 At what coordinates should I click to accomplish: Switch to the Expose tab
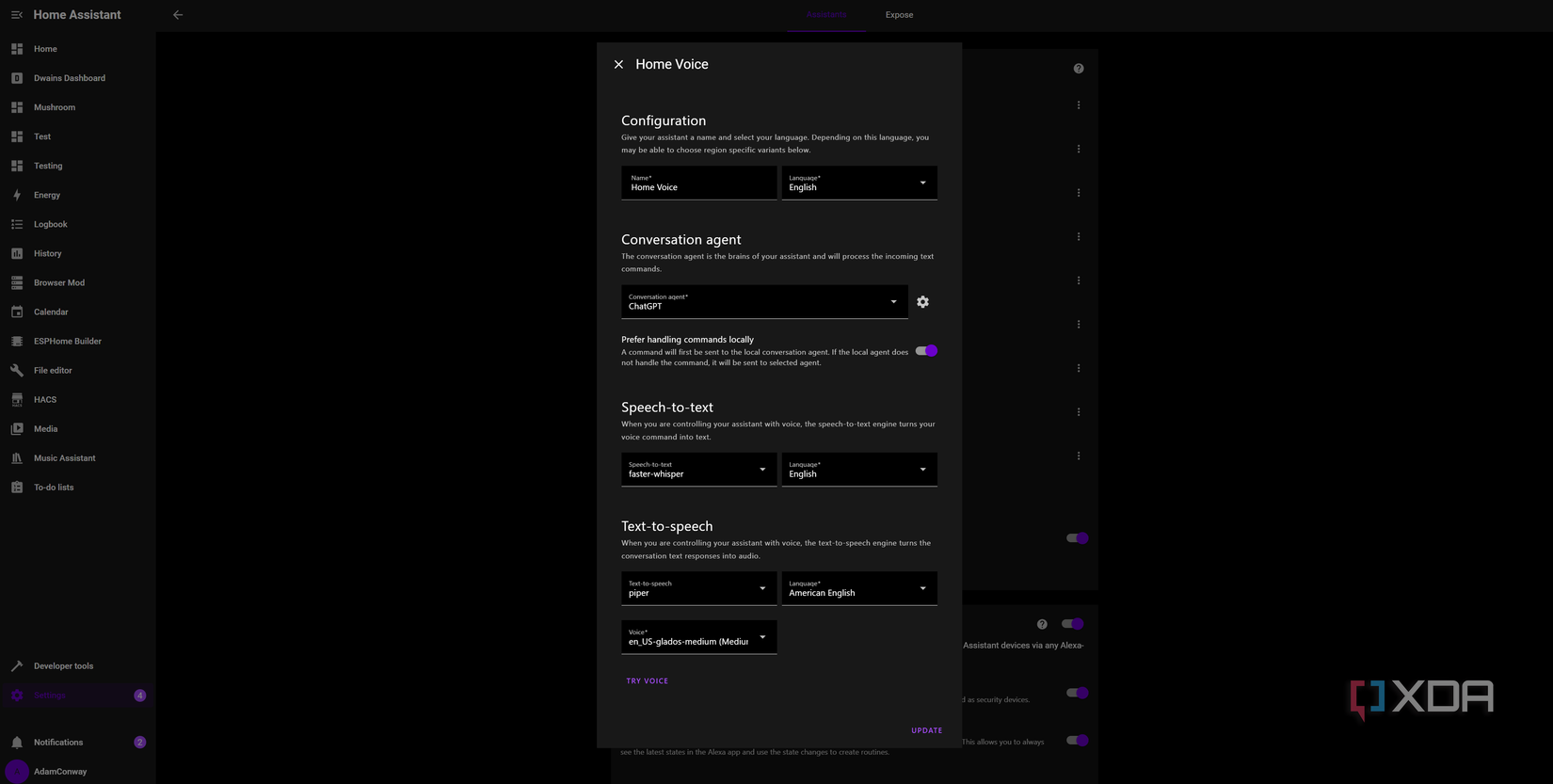(x=899, y=15)
